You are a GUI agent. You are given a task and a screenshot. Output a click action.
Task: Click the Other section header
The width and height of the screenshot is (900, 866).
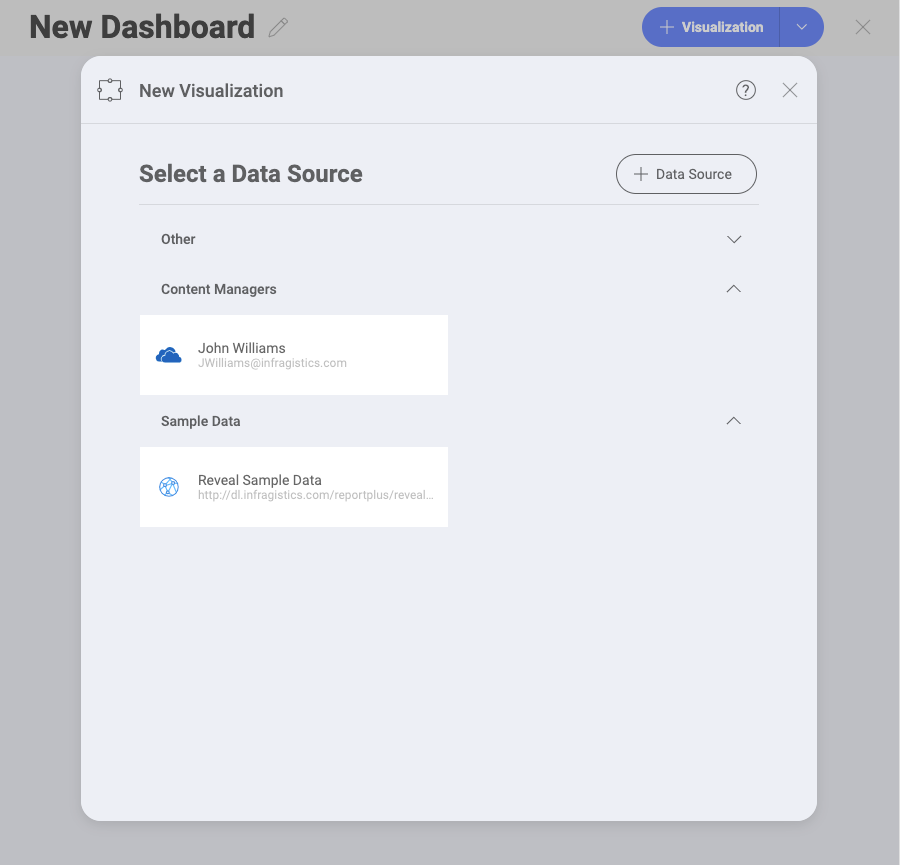(x=178, y=239)
